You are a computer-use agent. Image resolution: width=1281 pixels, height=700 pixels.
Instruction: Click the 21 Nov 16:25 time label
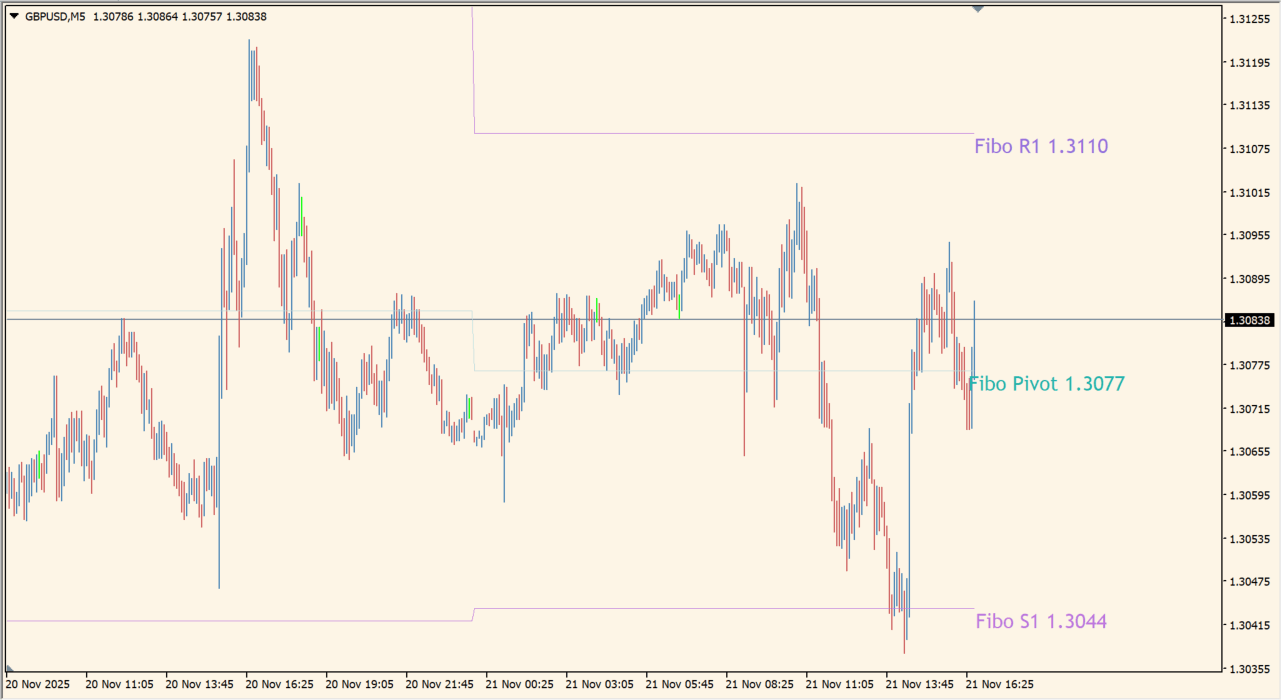pos(999,685)
